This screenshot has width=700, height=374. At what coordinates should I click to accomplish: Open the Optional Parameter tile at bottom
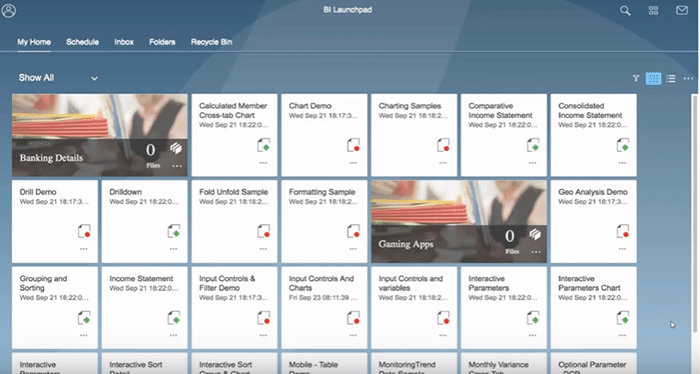(x=594, y=364)
